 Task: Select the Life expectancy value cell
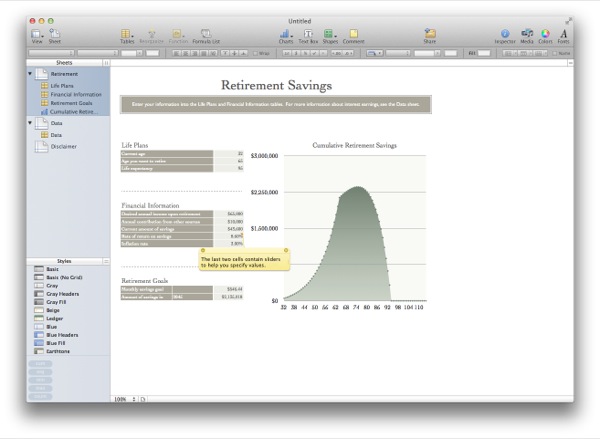tap(228, 168)
